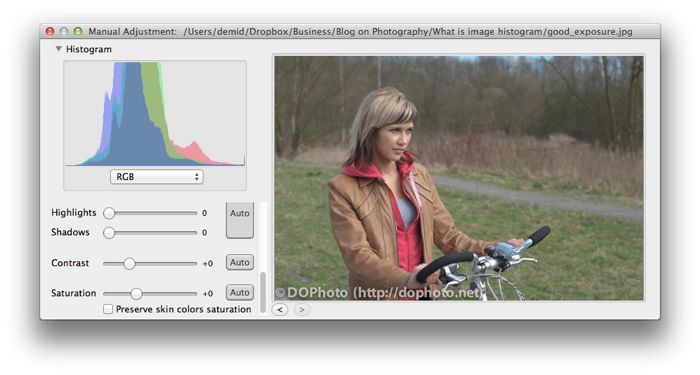Click the Contrast slider knob
Viewport: 700px width, 375px height.
click(129, 263)
